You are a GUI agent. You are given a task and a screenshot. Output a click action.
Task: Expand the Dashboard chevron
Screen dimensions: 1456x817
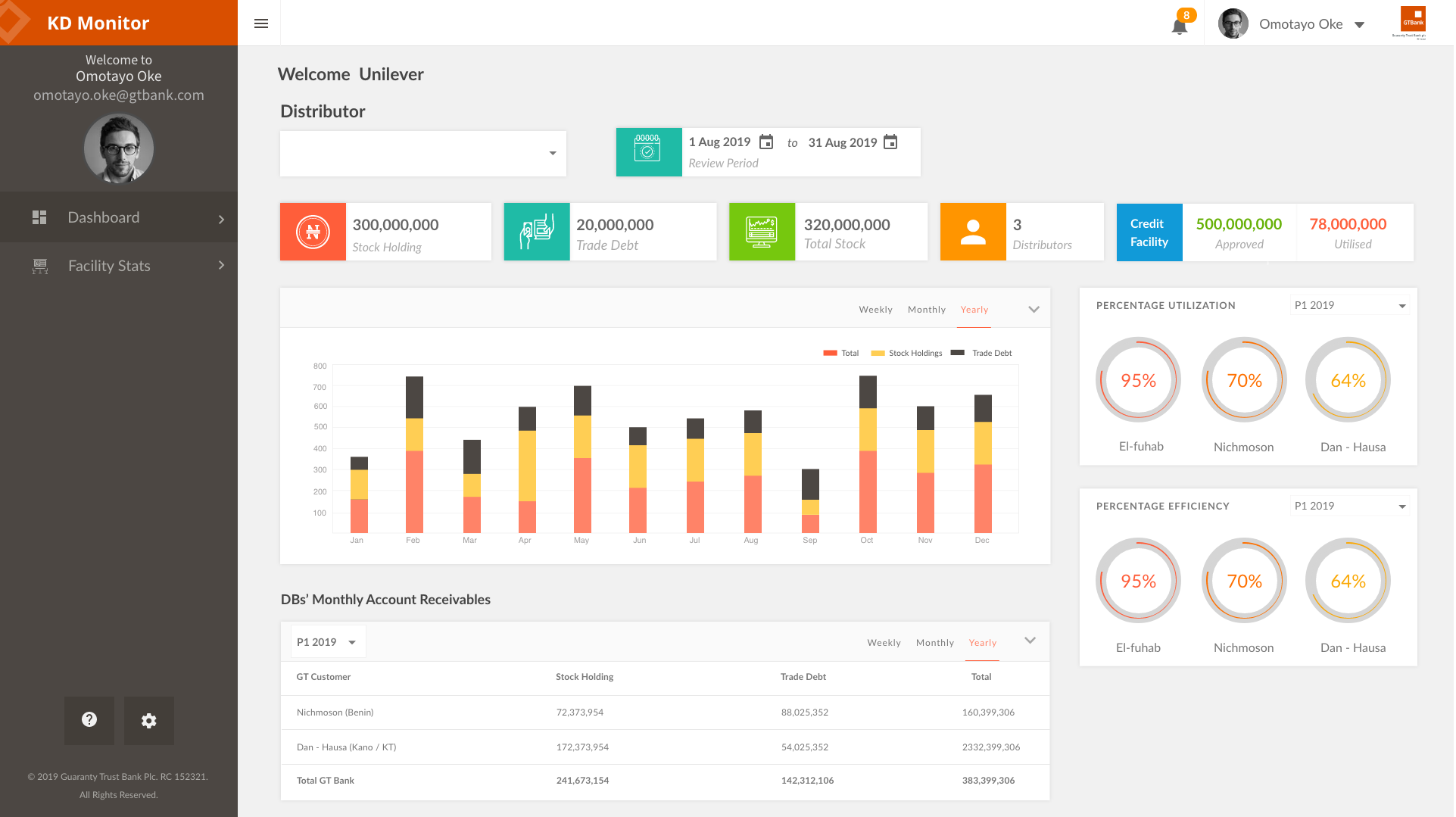221,219
